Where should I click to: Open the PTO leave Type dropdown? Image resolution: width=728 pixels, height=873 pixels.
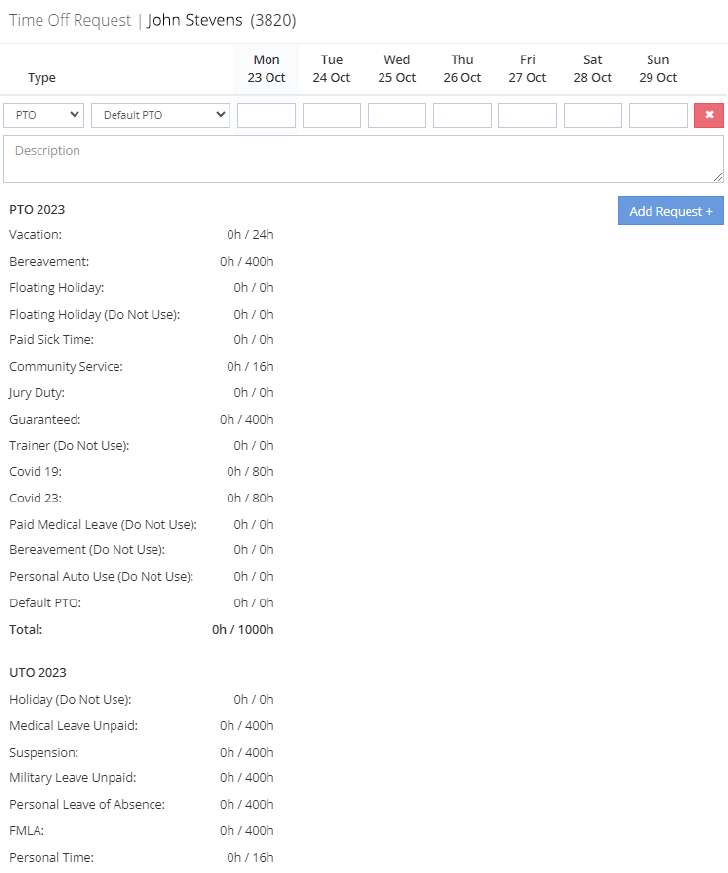coord(43,115)
